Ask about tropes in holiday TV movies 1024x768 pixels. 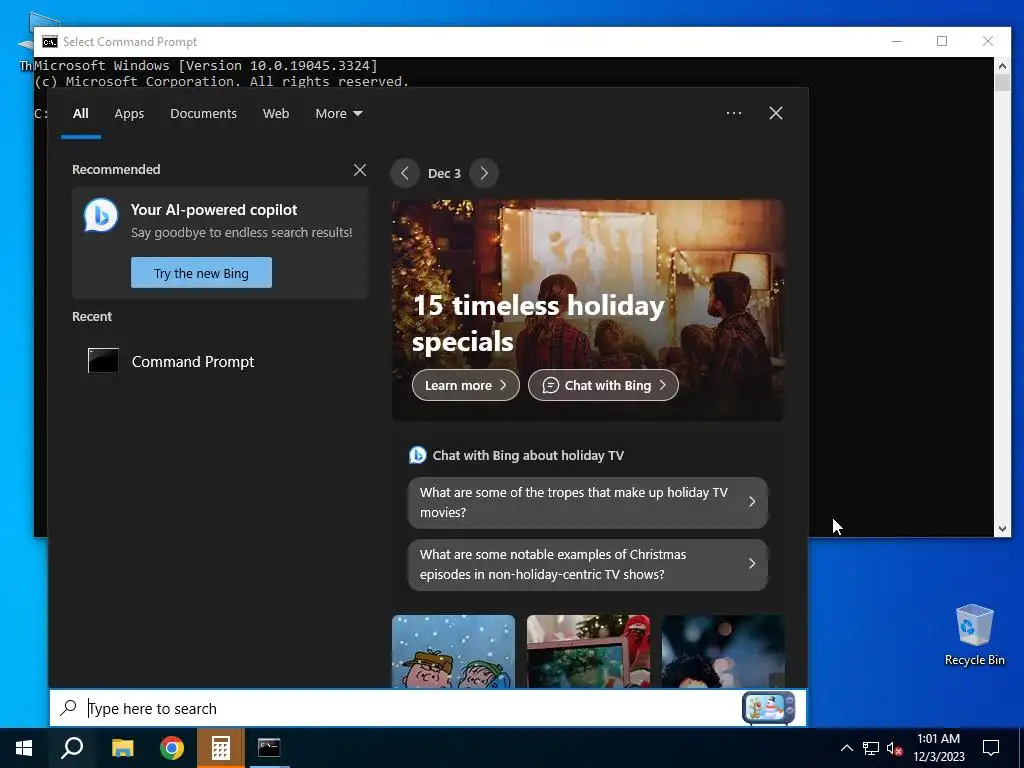[x=588, y=502]
